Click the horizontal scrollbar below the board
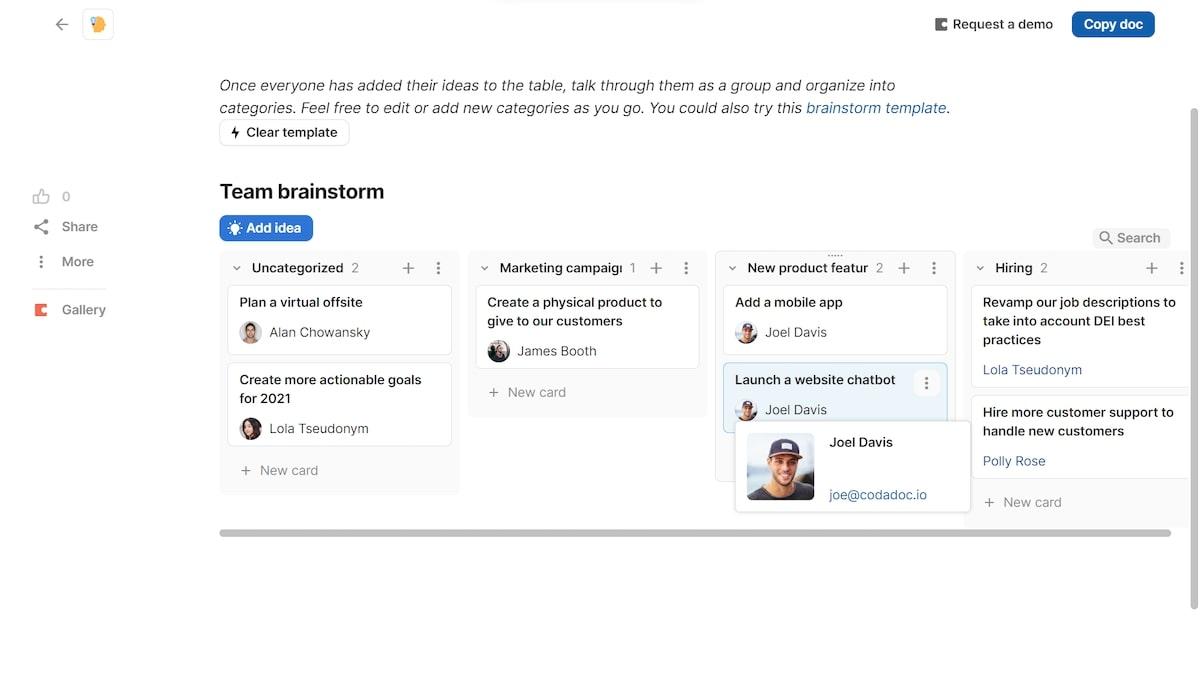The height and width of the screenshot is (675, 1200). pyautogui.click(x=695, y=533)
